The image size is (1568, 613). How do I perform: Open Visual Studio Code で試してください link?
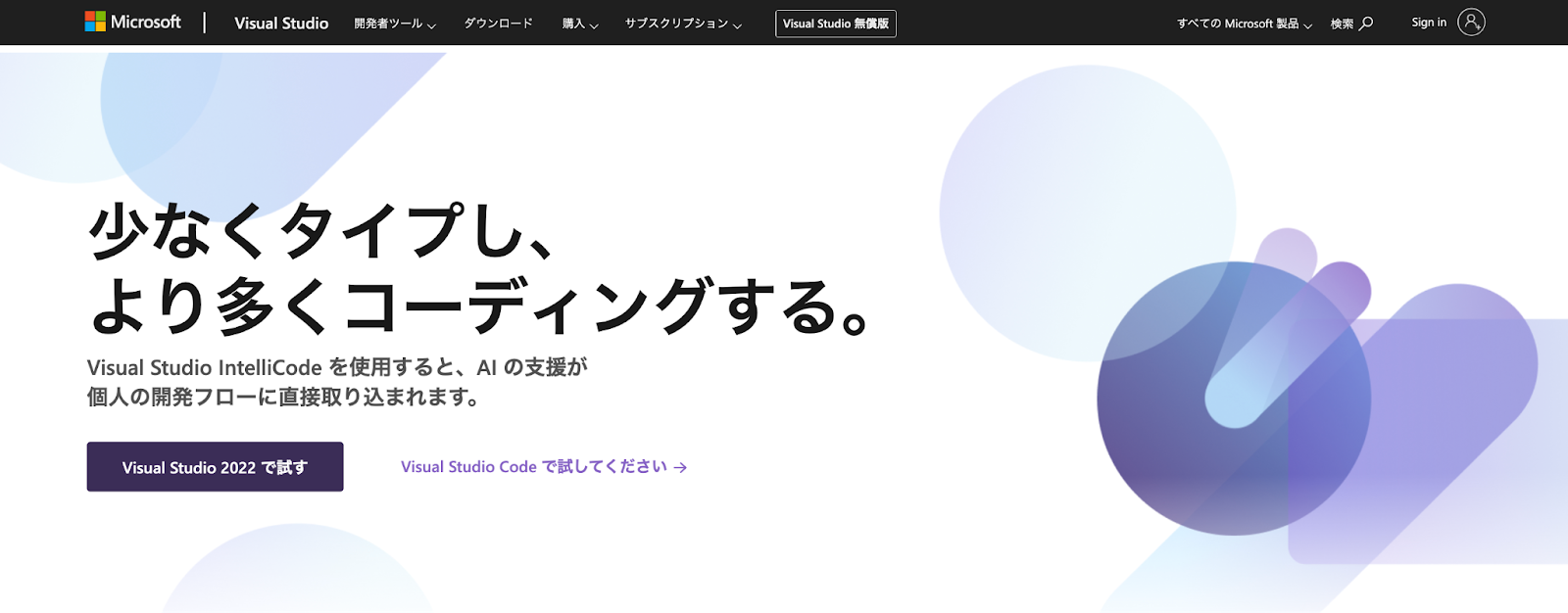544,467
